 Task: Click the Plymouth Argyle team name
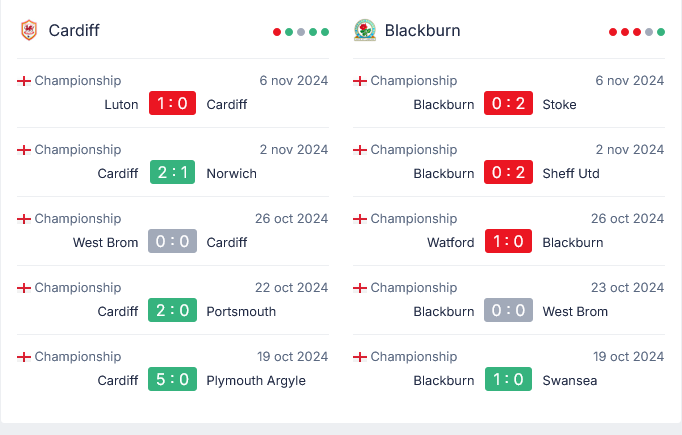(x=256, y=380)
